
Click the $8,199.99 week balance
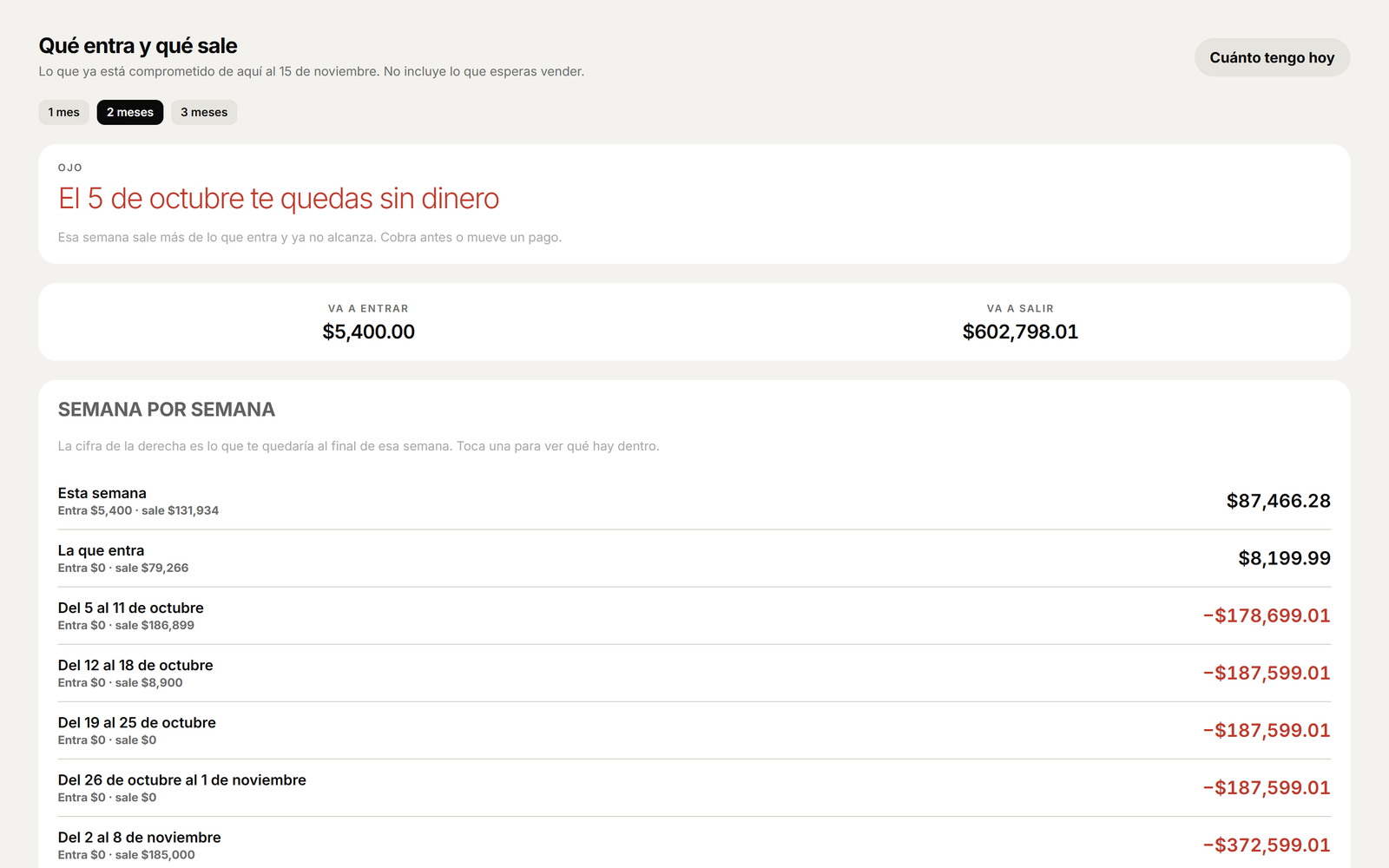[1284, 558]
